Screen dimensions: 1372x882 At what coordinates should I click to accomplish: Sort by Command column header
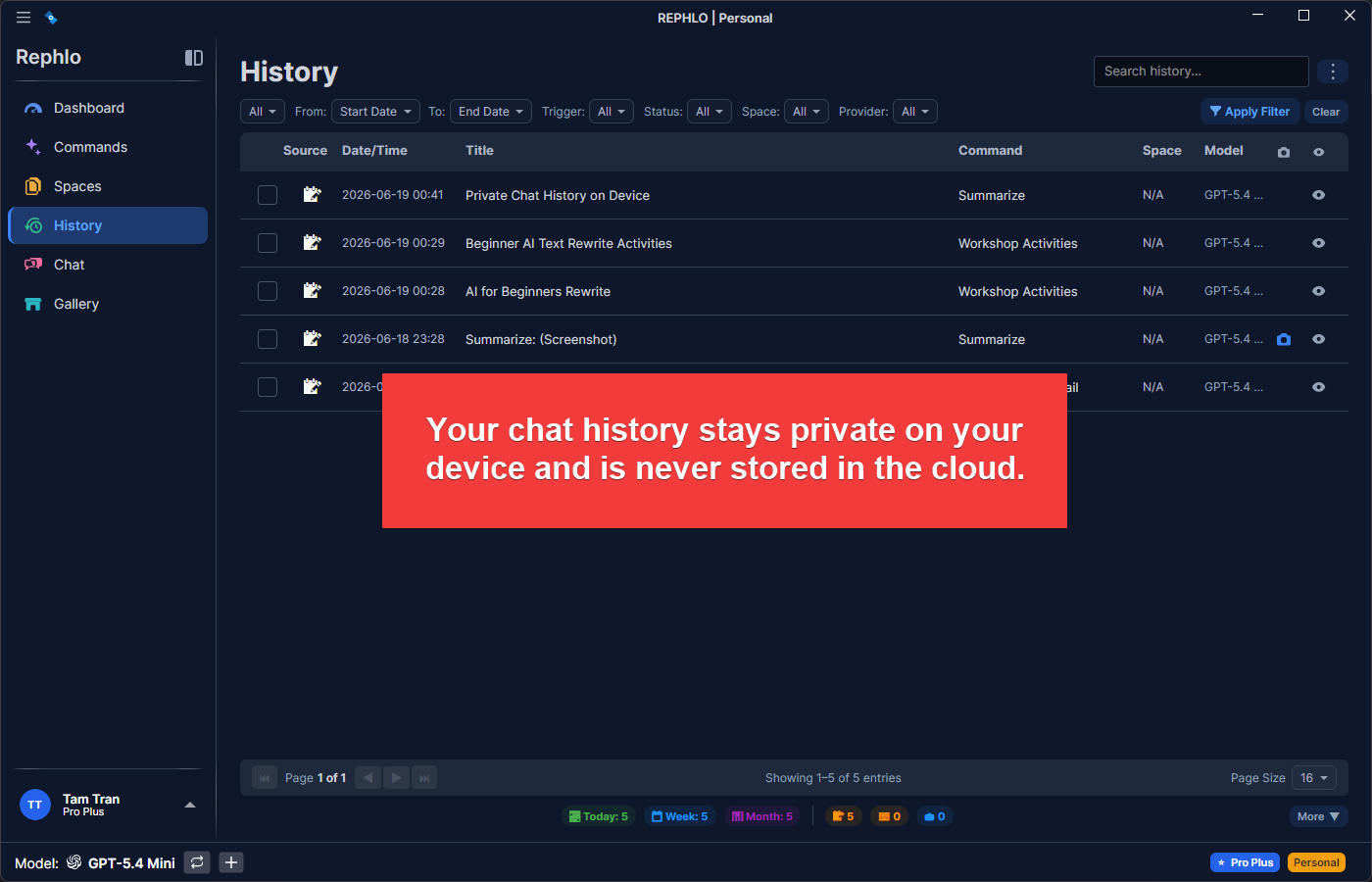tap(990, 151)
